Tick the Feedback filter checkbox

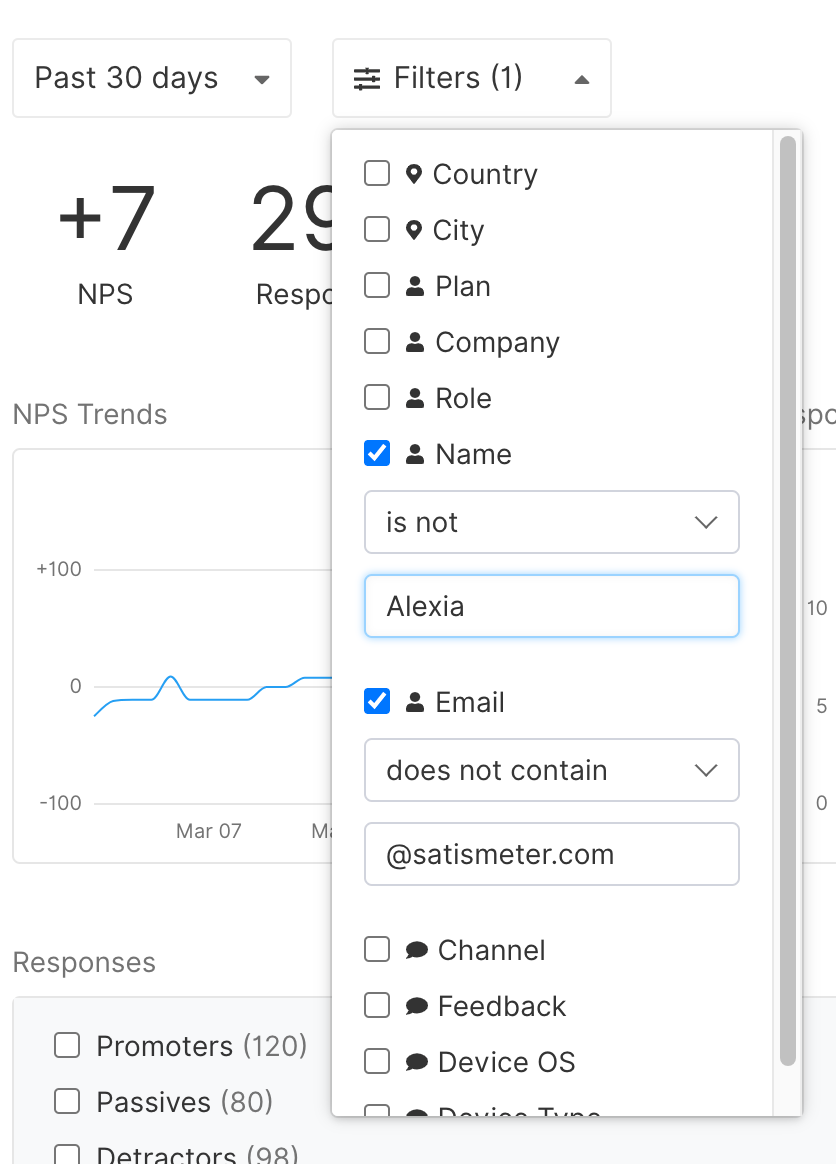point(377,1005)
